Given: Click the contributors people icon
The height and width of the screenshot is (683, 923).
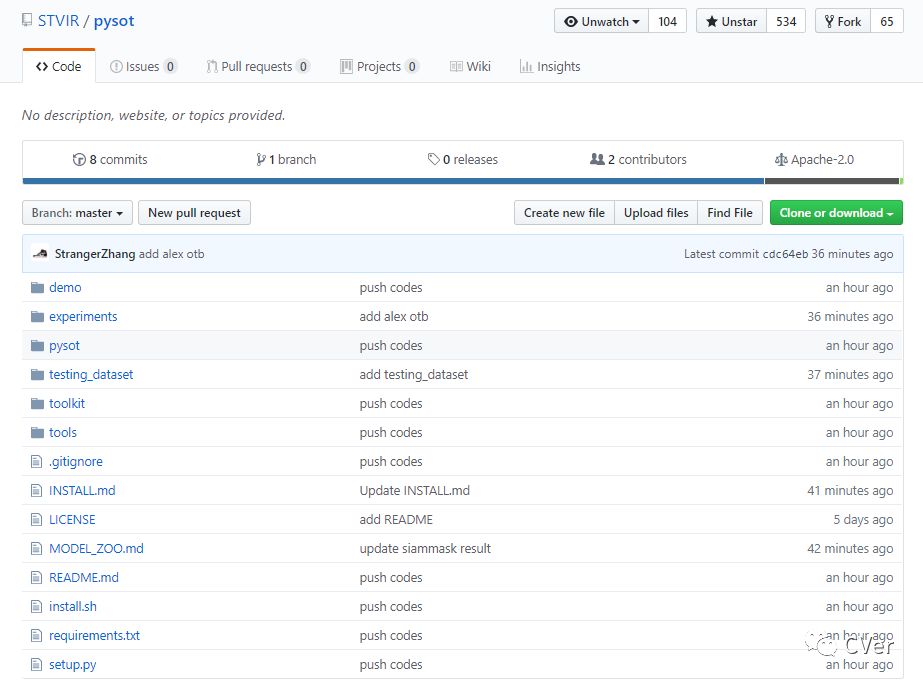Looking at the screenshot, I should (597, 160).
